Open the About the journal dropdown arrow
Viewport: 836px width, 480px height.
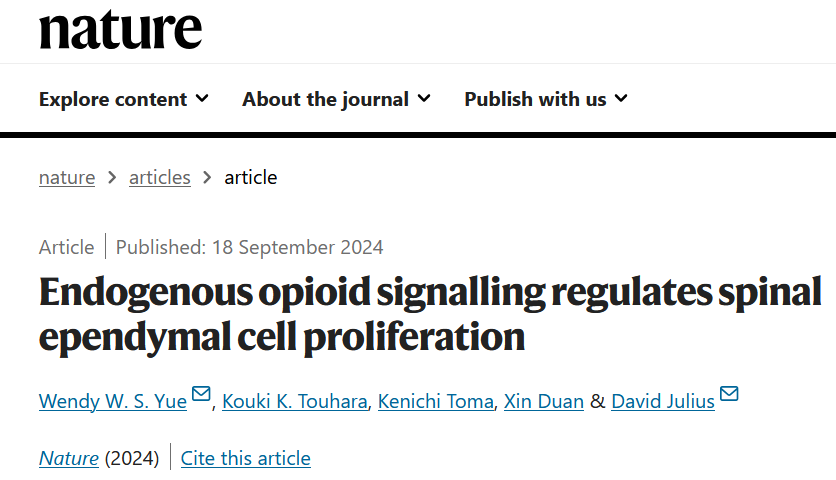coord(424,98)
